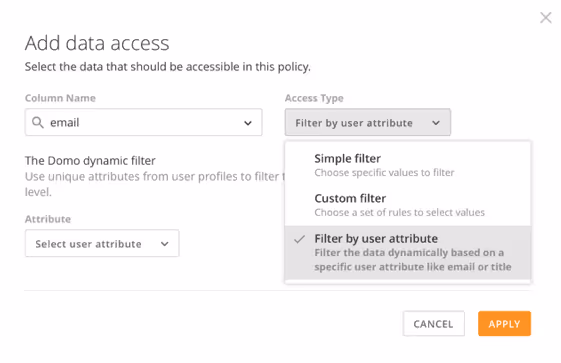Click 'Choose a set of rules' description
Screen dimensions: 561x363
coord(400,212)
